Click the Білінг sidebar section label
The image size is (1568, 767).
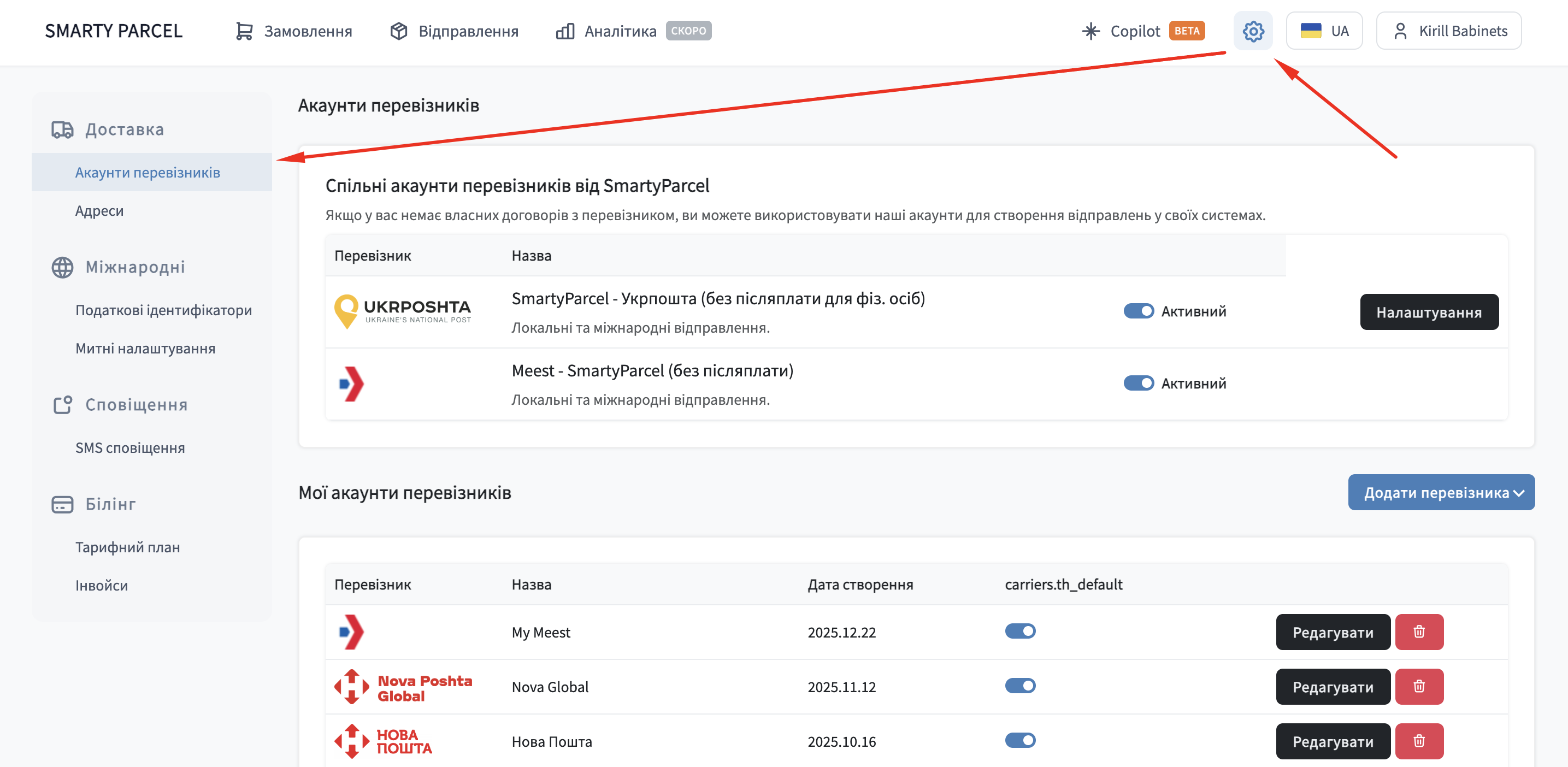pyautogui.click(x=110, y=504)
